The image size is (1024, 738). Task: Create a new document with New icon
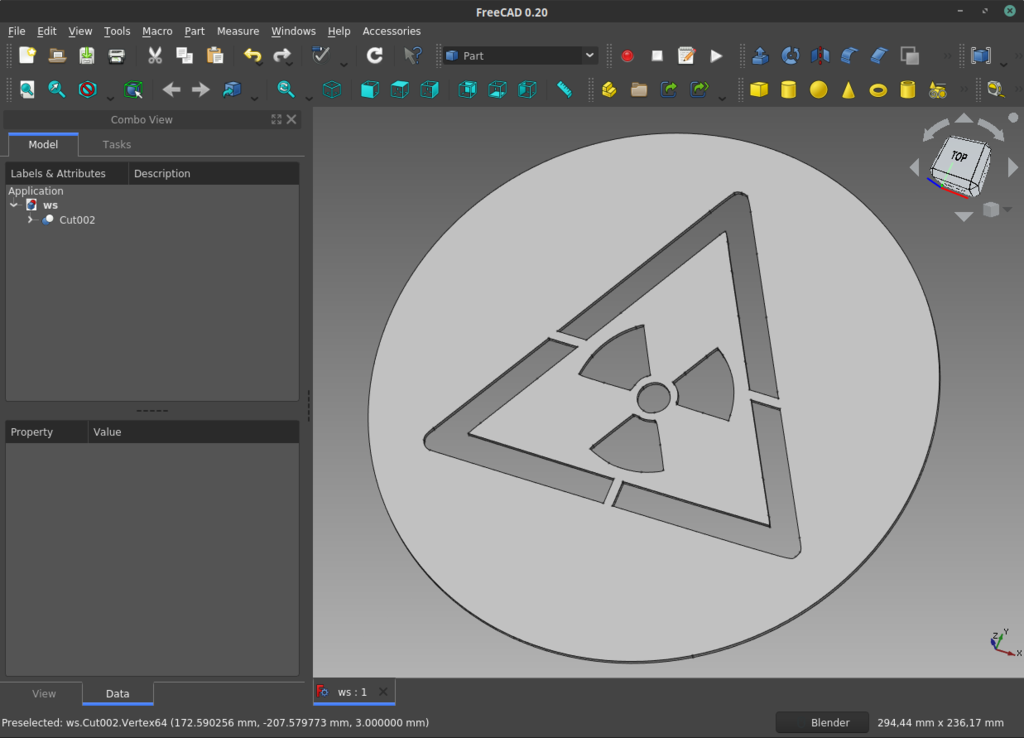pos(27,56)
